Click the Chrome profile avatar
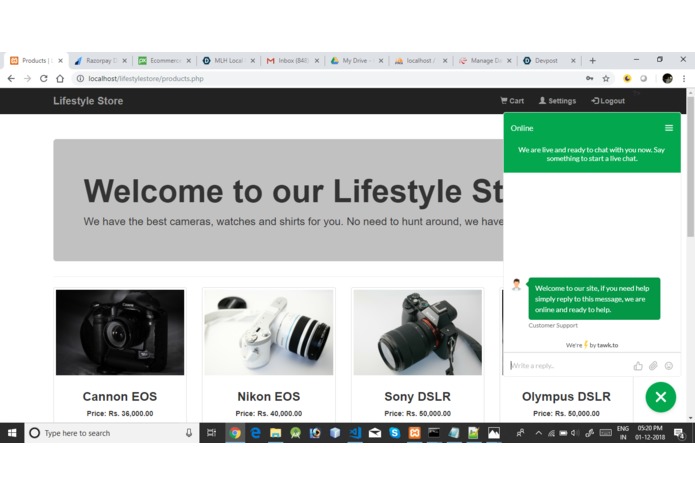Screen dimensions: 695x494 point(668,78)
